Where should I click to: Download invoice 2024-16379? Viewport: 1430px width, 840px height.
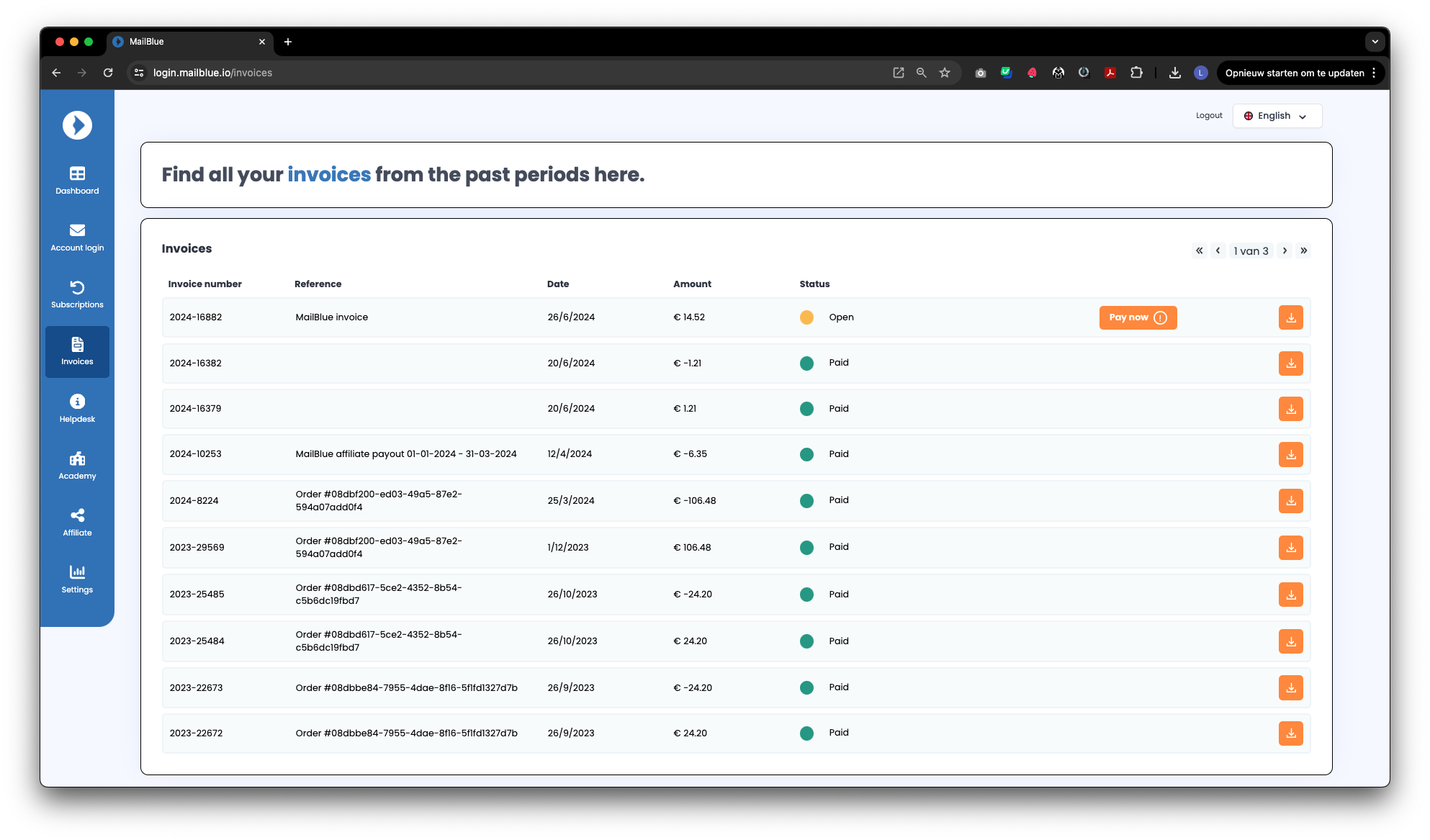(x=1290, y=409)
